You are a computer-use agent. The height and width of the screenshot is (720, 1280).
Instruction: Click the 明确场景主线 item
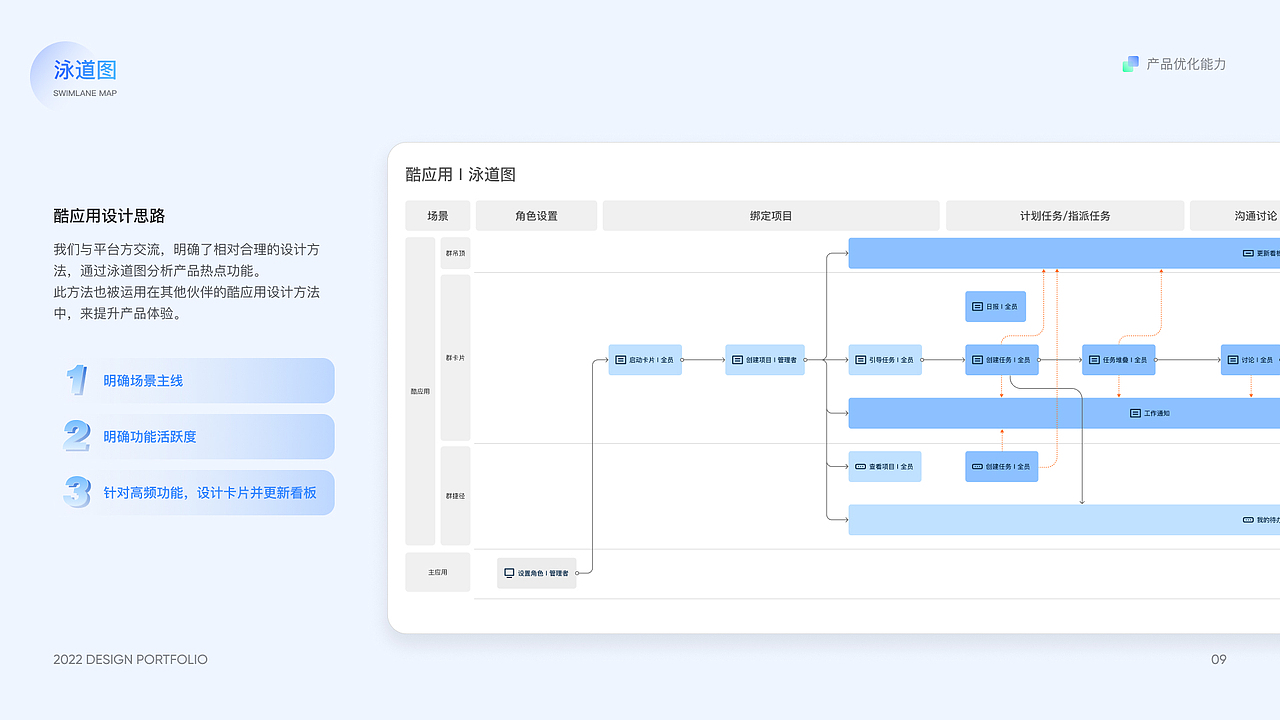198,381
